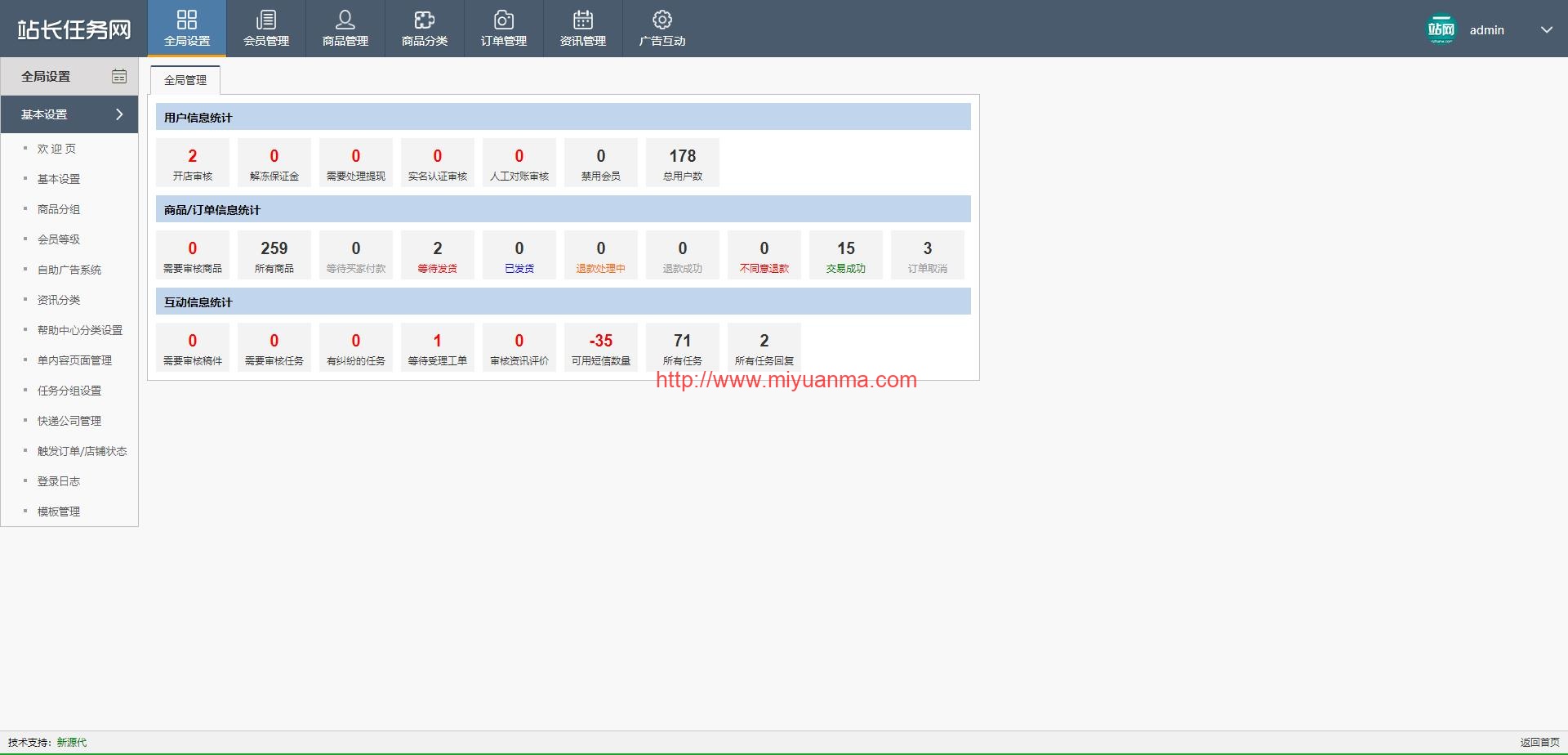Image resolution: width=1568 pixels, height=755 pixels.
Task: Open 模板管理 in the sidebar
Action: (59, 512)
